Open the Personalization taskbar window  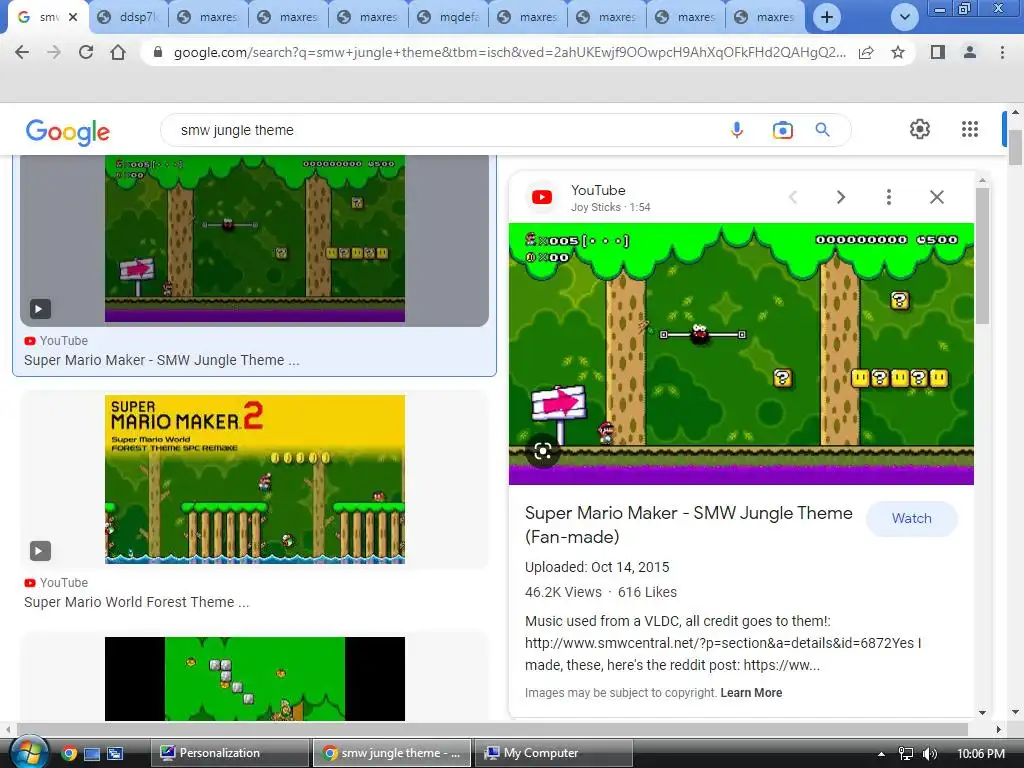point(229,753)
